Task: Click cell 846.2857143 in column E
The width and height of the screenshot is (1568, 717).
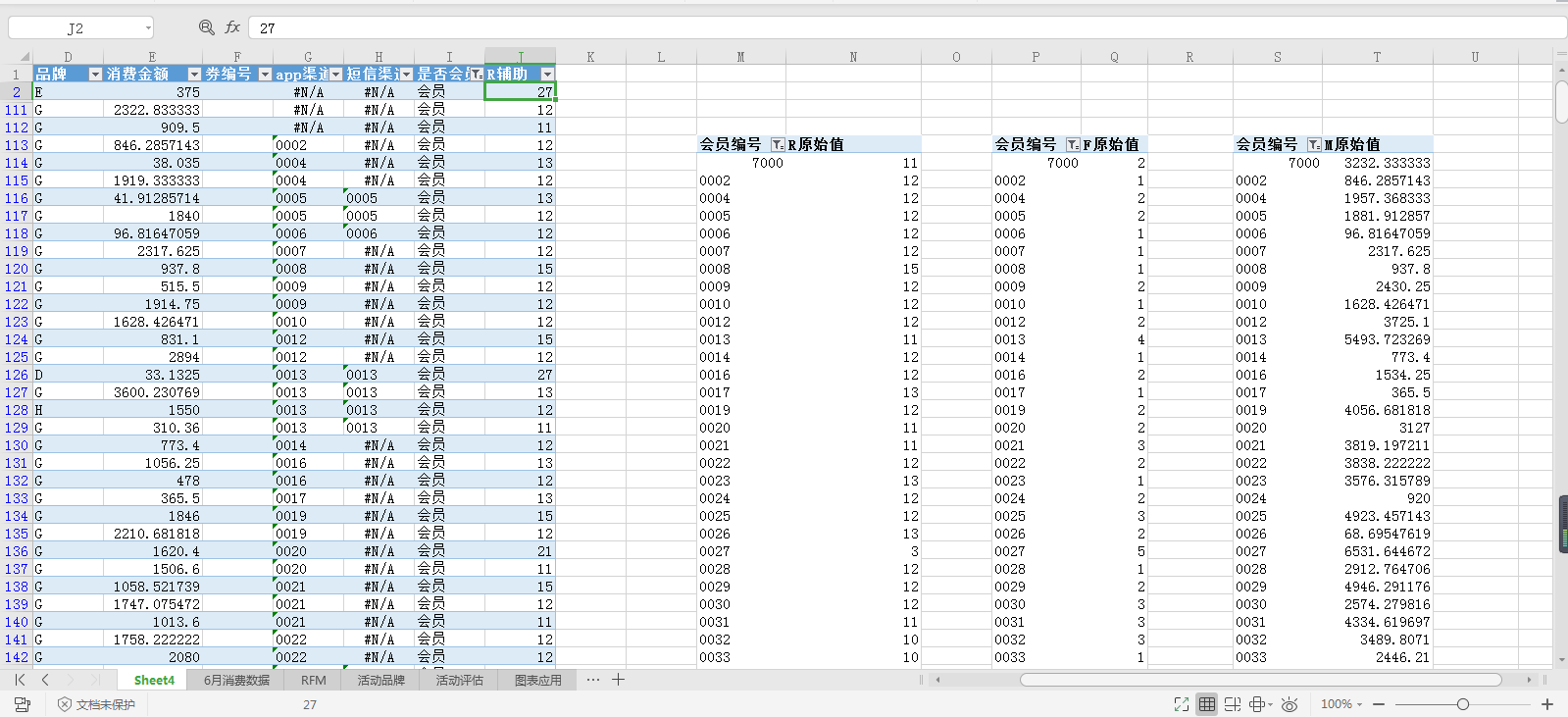Action: 153,145
